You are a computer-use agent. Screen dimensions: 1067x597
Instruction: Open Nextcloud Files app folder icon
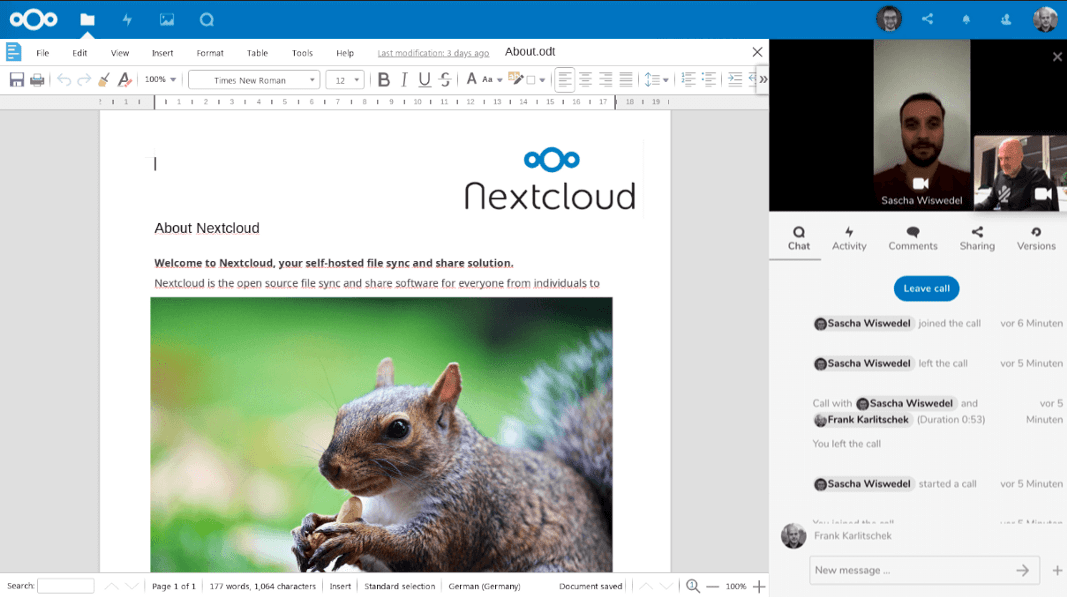click(x=87, y=20)
